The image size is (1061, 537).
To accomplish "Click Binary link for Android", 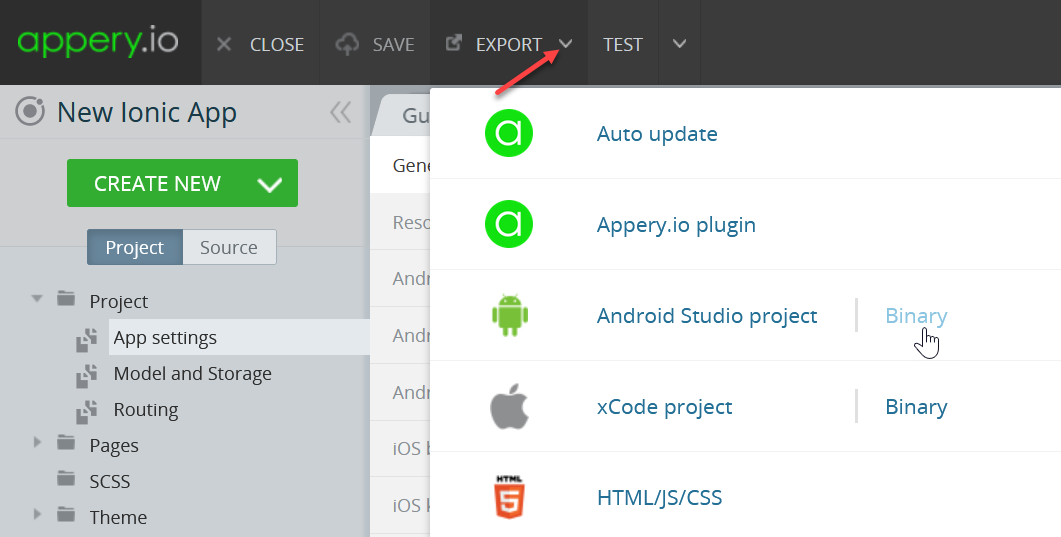I will (x=916, y=315).
